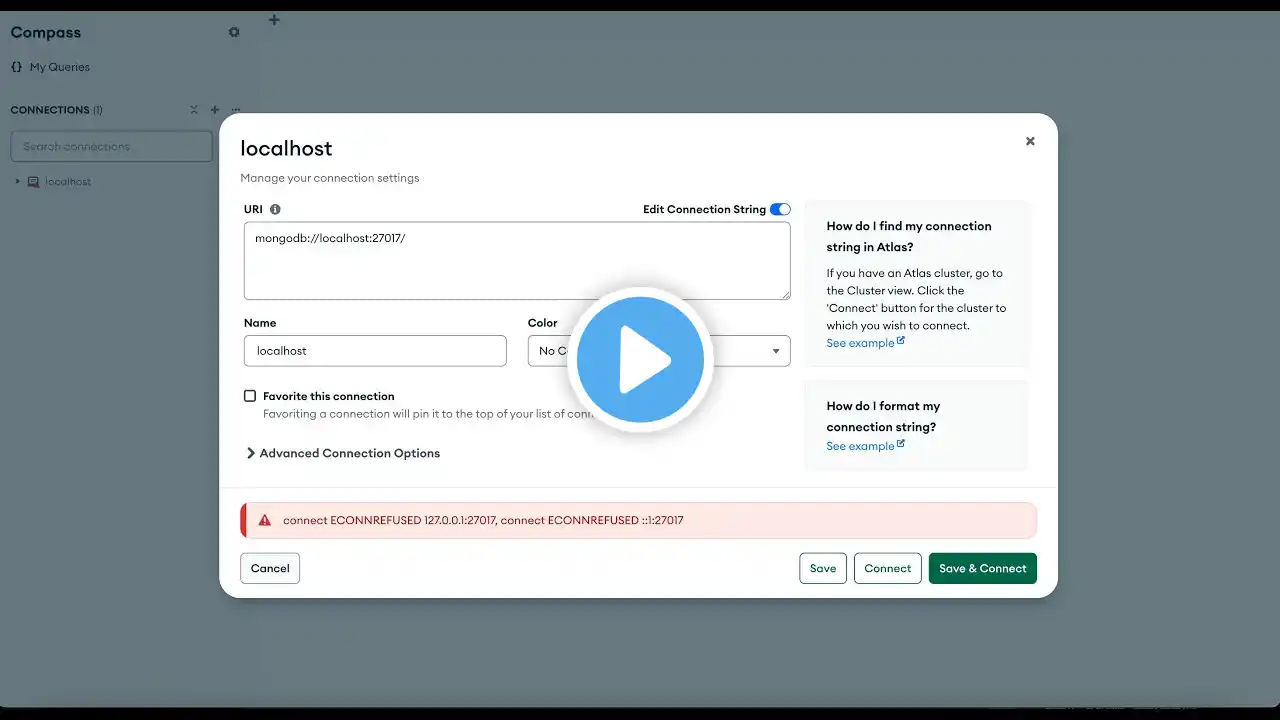This screenshot has width=1280, height=720.
Task: Click the localhost dialog title
Action: pyautogui.click(x=286, y=148)
